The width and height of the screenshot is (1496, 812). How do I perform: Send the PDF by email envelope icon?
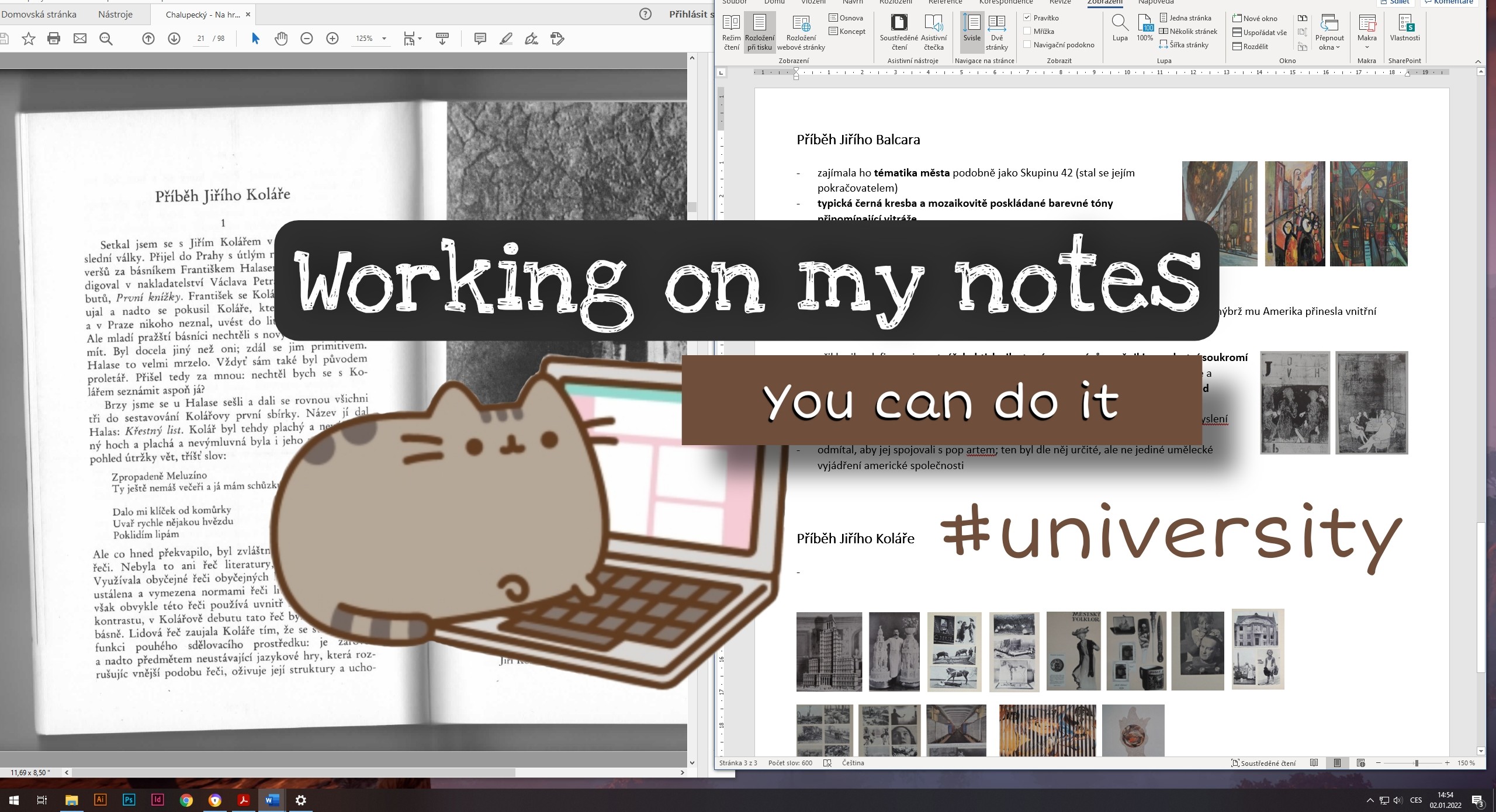80,39
